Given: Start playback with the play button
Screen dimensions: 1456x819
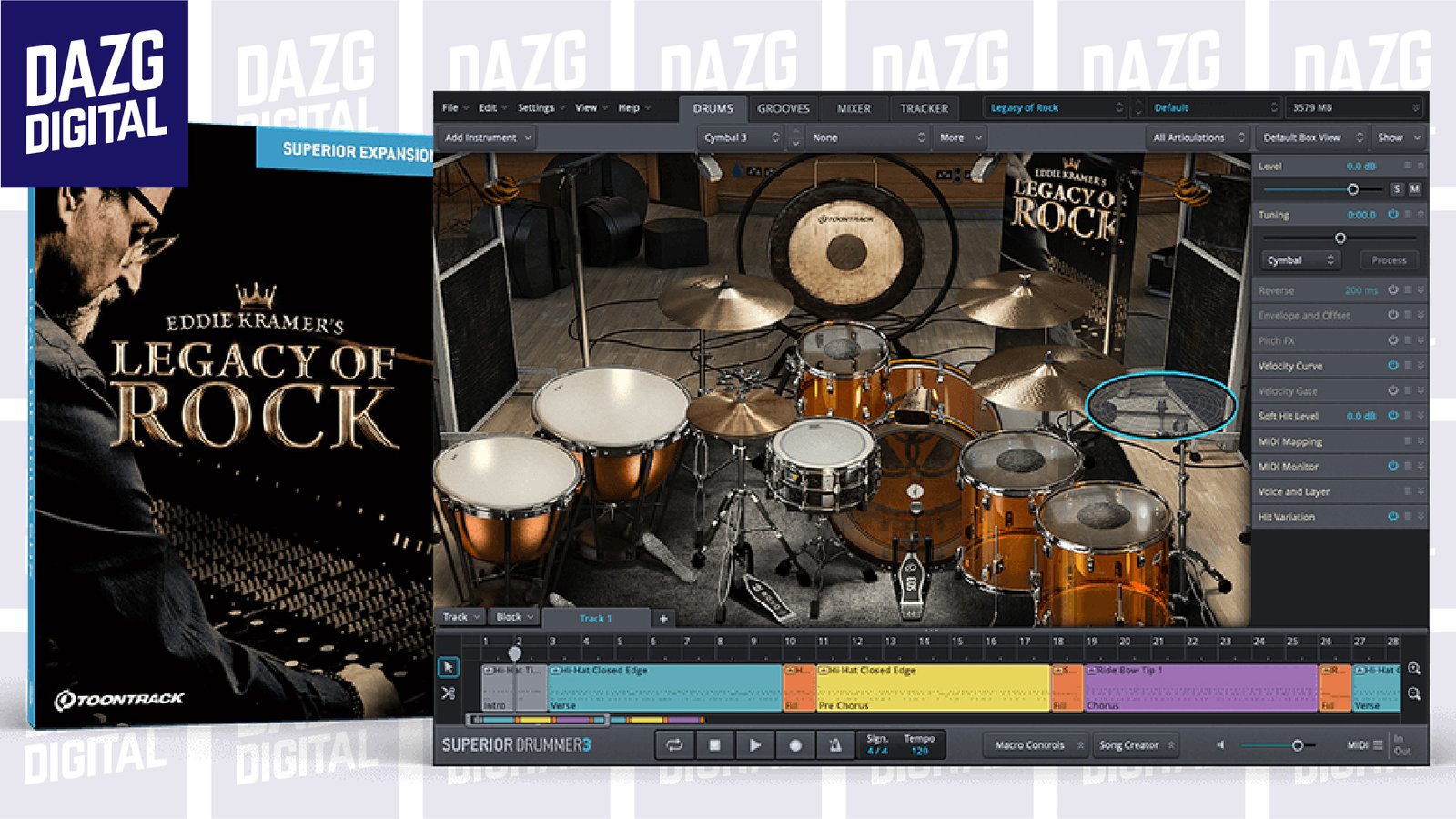Looking at the screenshot, I should click(754, 745).
